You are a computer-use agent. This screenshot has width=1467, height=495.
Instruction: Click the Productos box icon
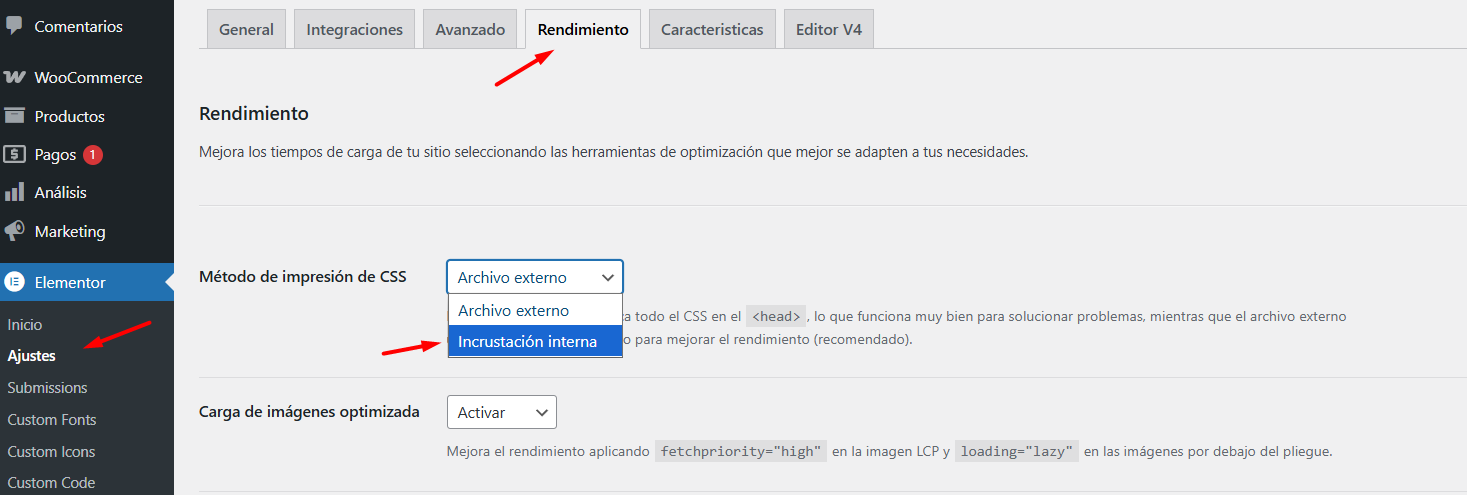[14, 116]
